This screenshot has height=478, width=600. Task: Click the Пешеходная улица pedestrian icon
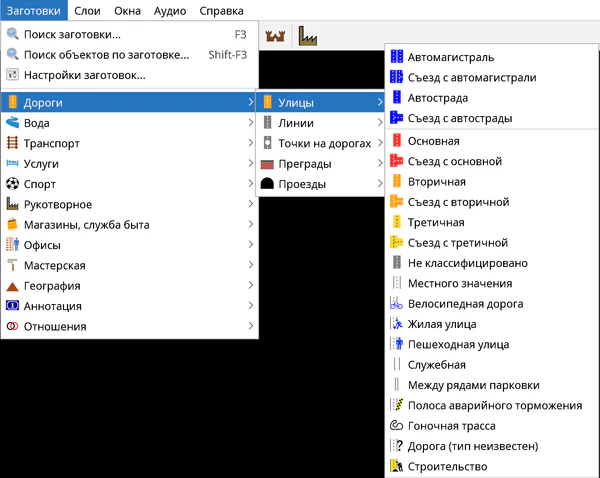(397, 344)
